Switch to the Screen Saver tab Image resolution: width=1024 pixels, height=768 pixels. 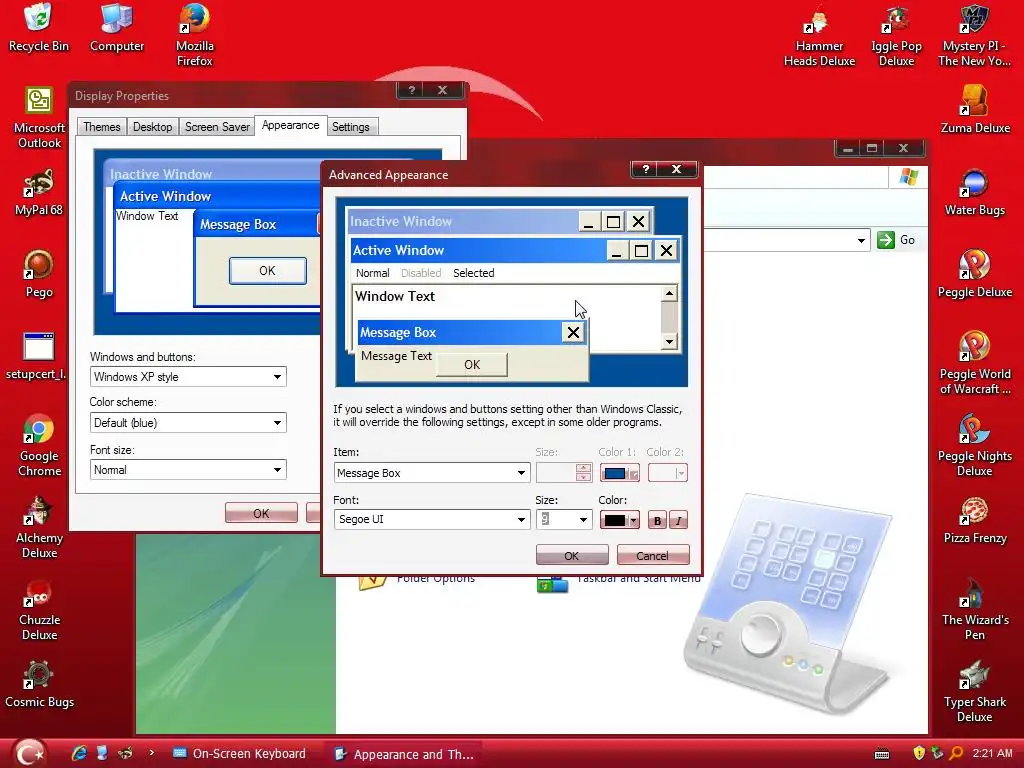pyautogui.click(x=217, y=127)
